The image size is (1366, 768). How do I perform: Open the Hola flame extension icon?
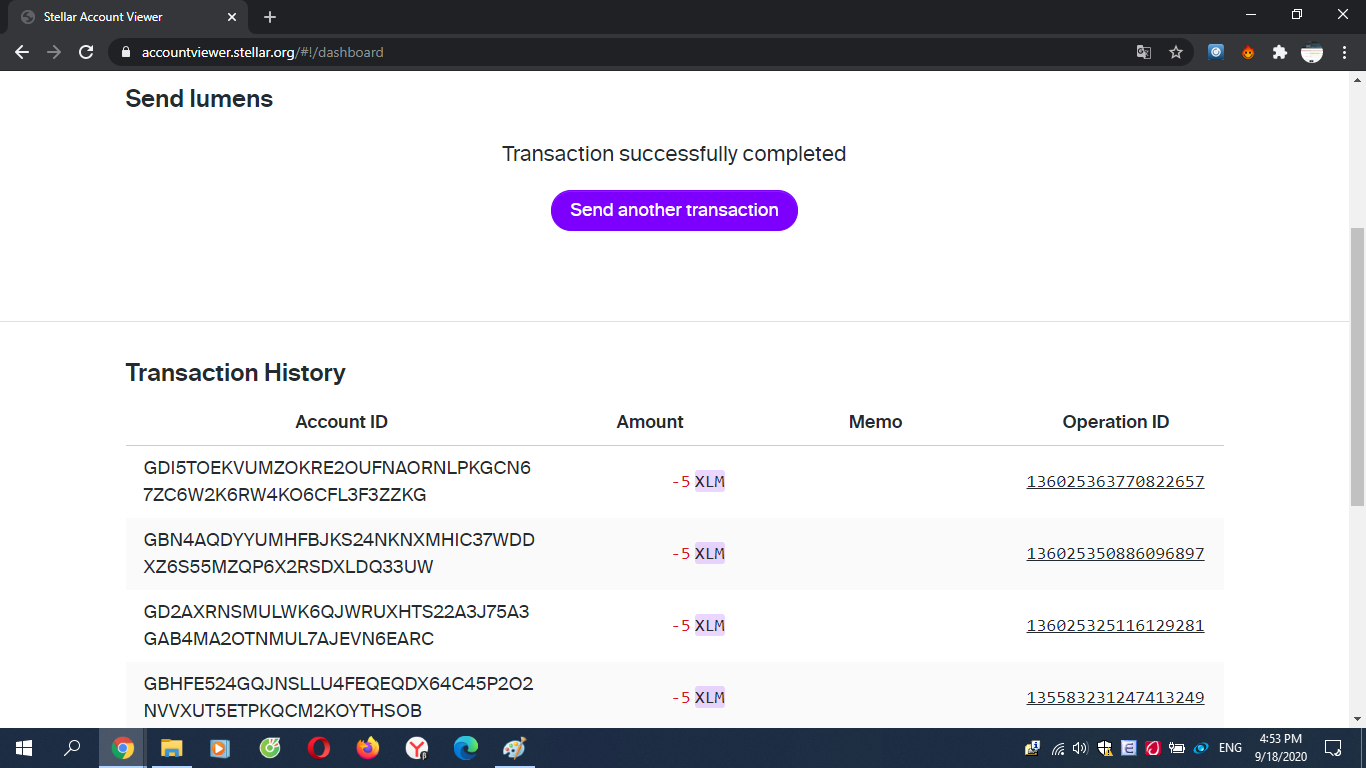[x=1248, y=52]
